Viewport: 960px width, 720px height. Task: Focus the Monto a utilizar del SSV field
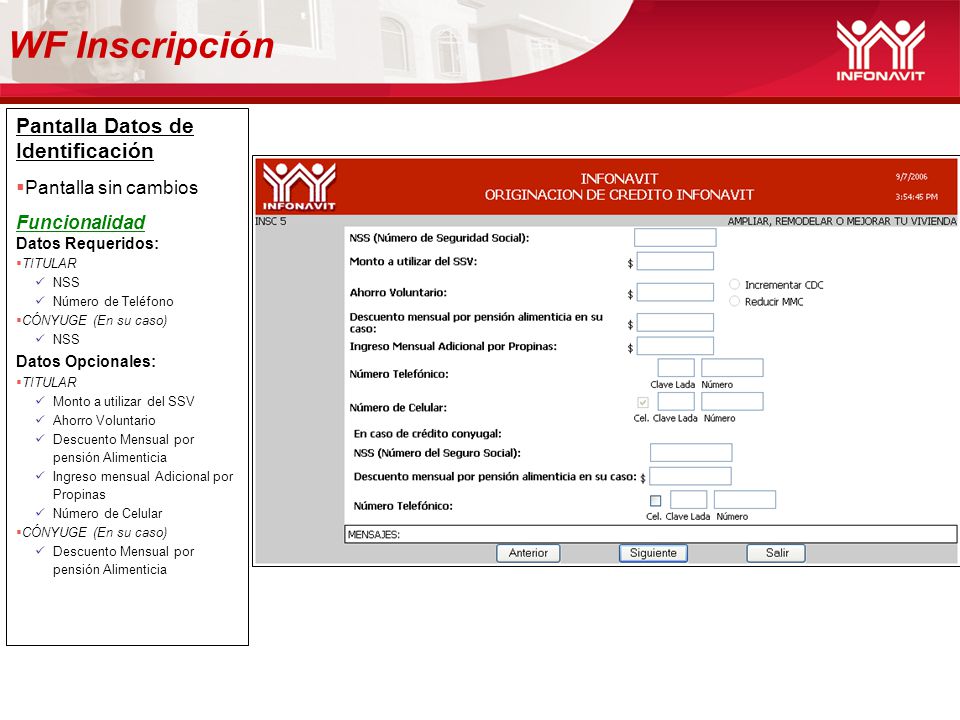tap(675, 261)
